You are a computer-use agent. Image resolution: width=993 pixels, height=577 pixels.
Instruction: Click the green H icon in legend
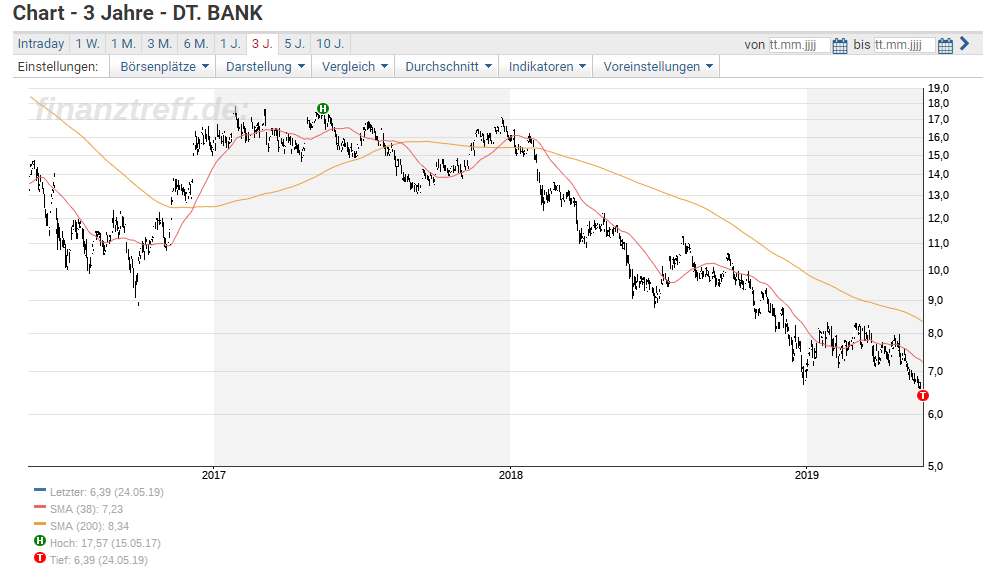point(40,541)
